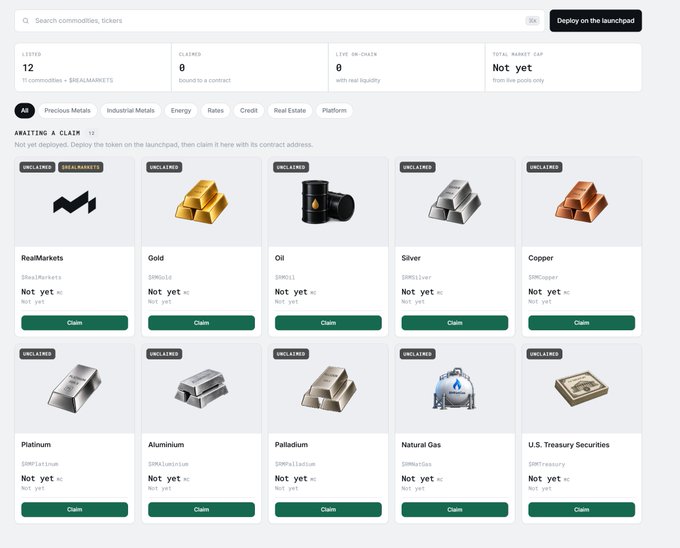
Task: Click the AWAITING A CLAIM heading
Action: coord(47,133)
